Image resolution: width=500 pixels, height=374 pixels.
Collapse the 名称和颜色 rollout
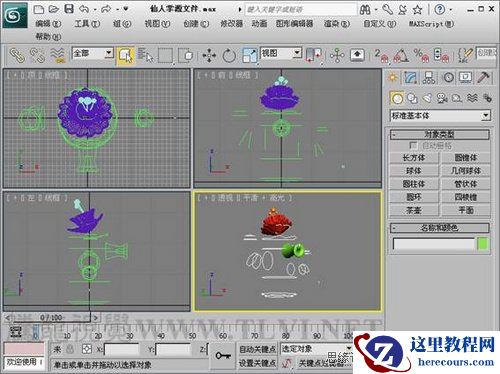(x=440, y=228)
